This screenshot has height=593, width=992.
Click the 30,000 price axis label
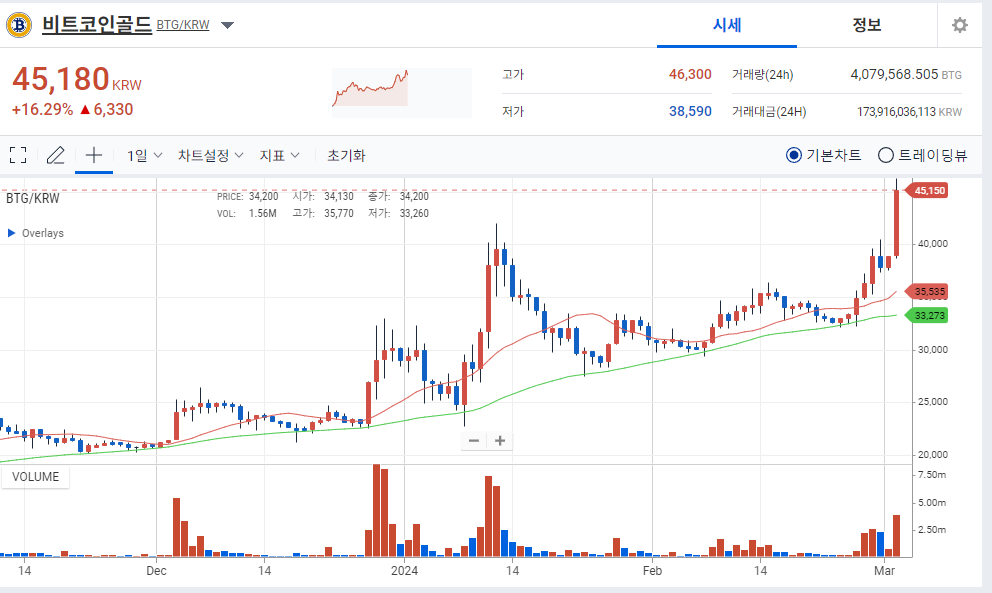click(x=933, y=349)
